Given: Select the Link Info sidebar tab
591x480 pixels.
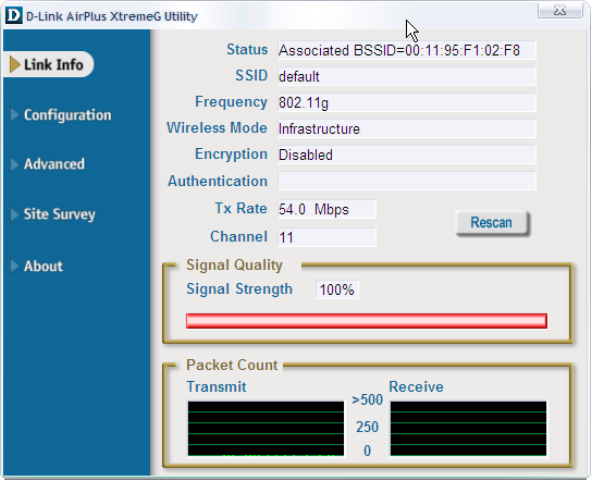Looking at the screenshot, I should 48,64.
